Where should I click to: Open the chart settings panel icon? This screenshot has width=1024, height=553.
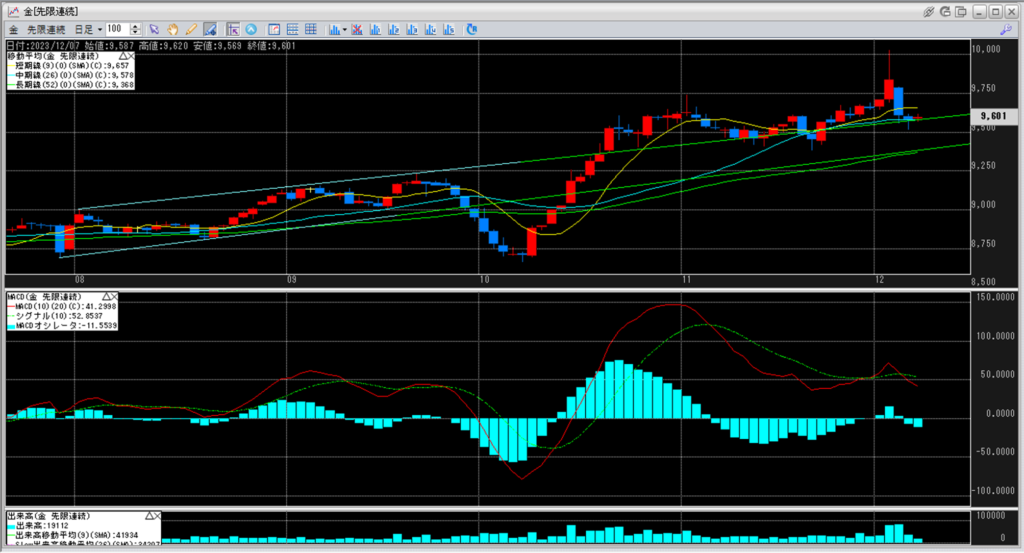click(274, 29)
